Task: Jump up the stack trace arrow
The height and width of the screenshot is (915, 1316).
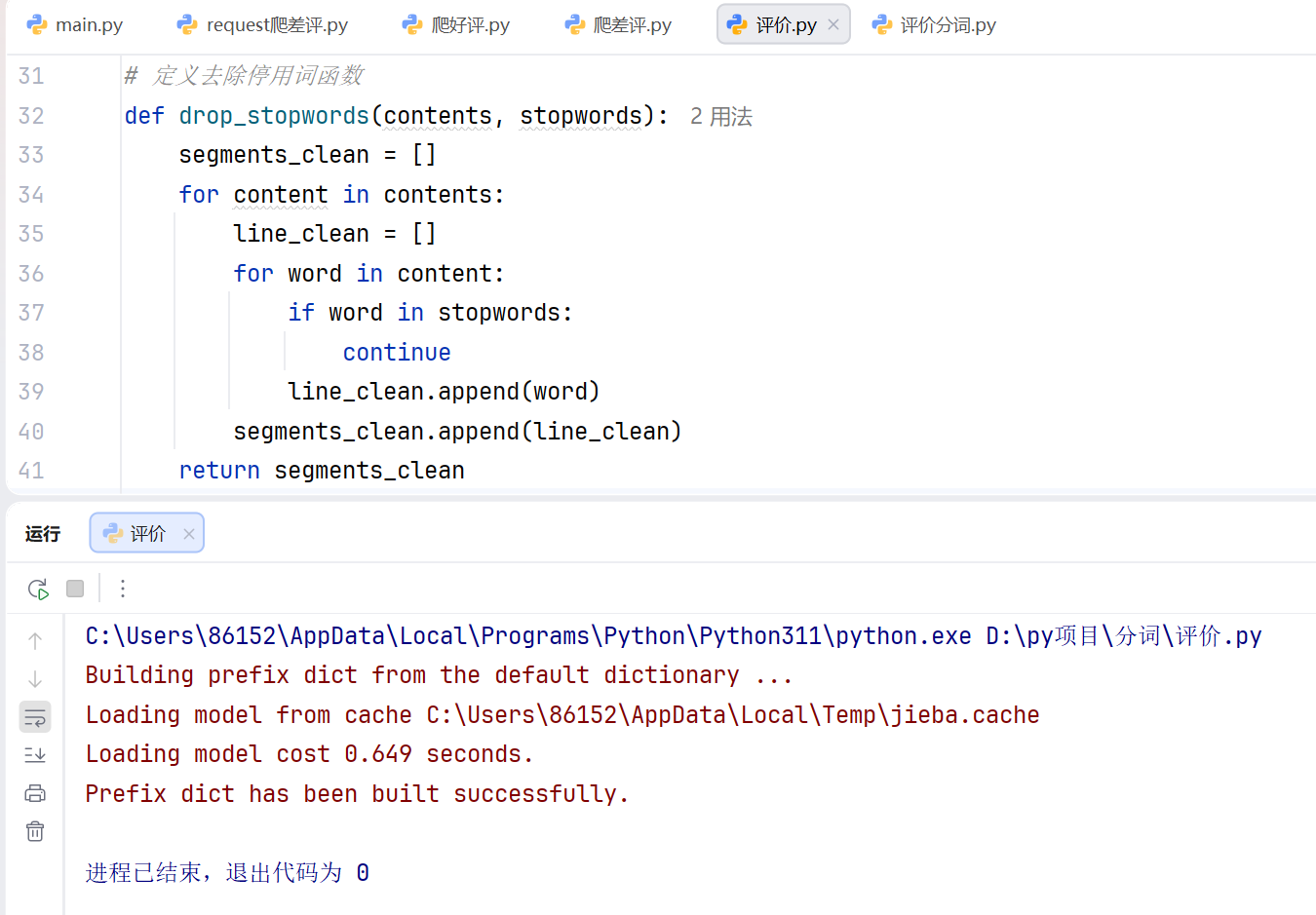Action: tap(35, 640)
